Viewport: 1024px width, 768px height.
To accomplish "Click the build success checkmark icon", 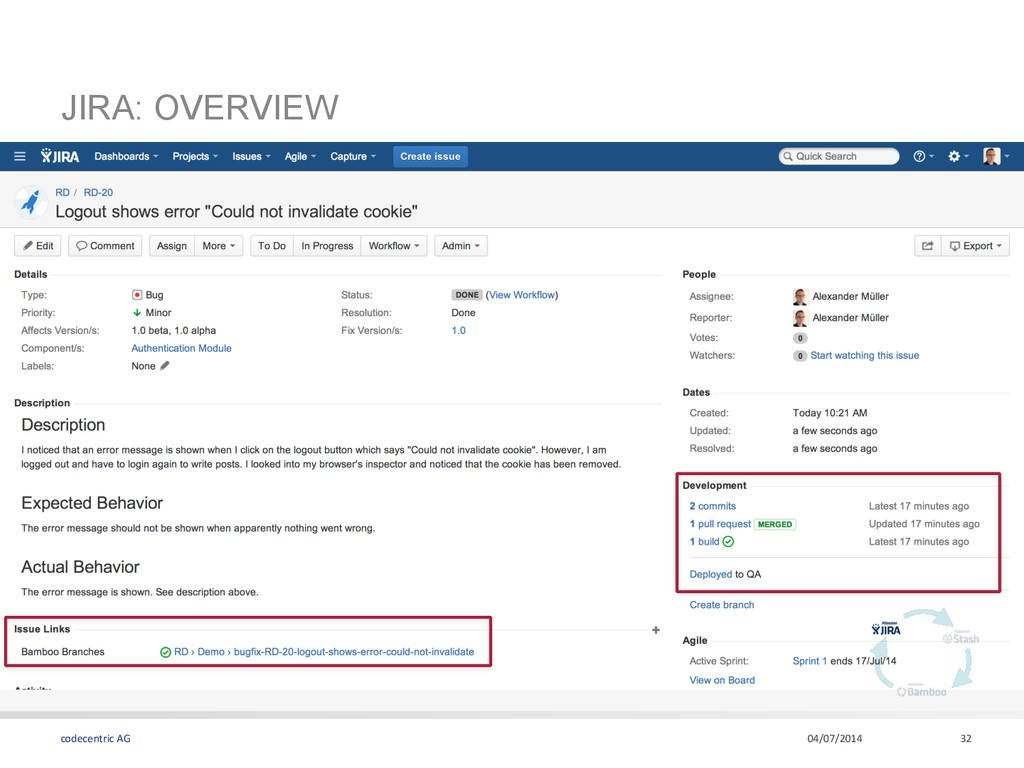I will (x=728, y=541).
